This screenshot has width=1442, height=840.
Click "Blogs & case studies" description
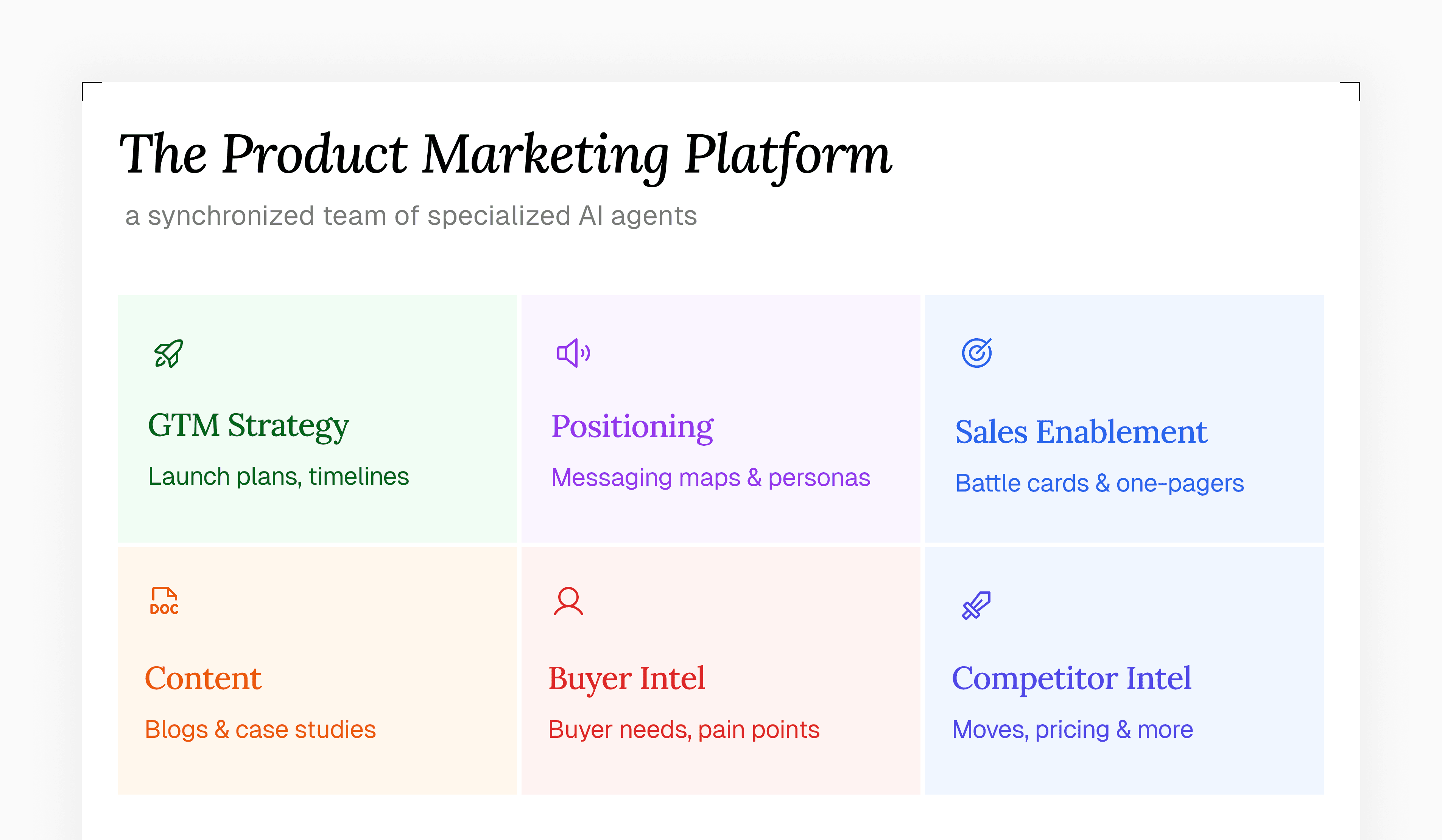[x=260, y=730]
